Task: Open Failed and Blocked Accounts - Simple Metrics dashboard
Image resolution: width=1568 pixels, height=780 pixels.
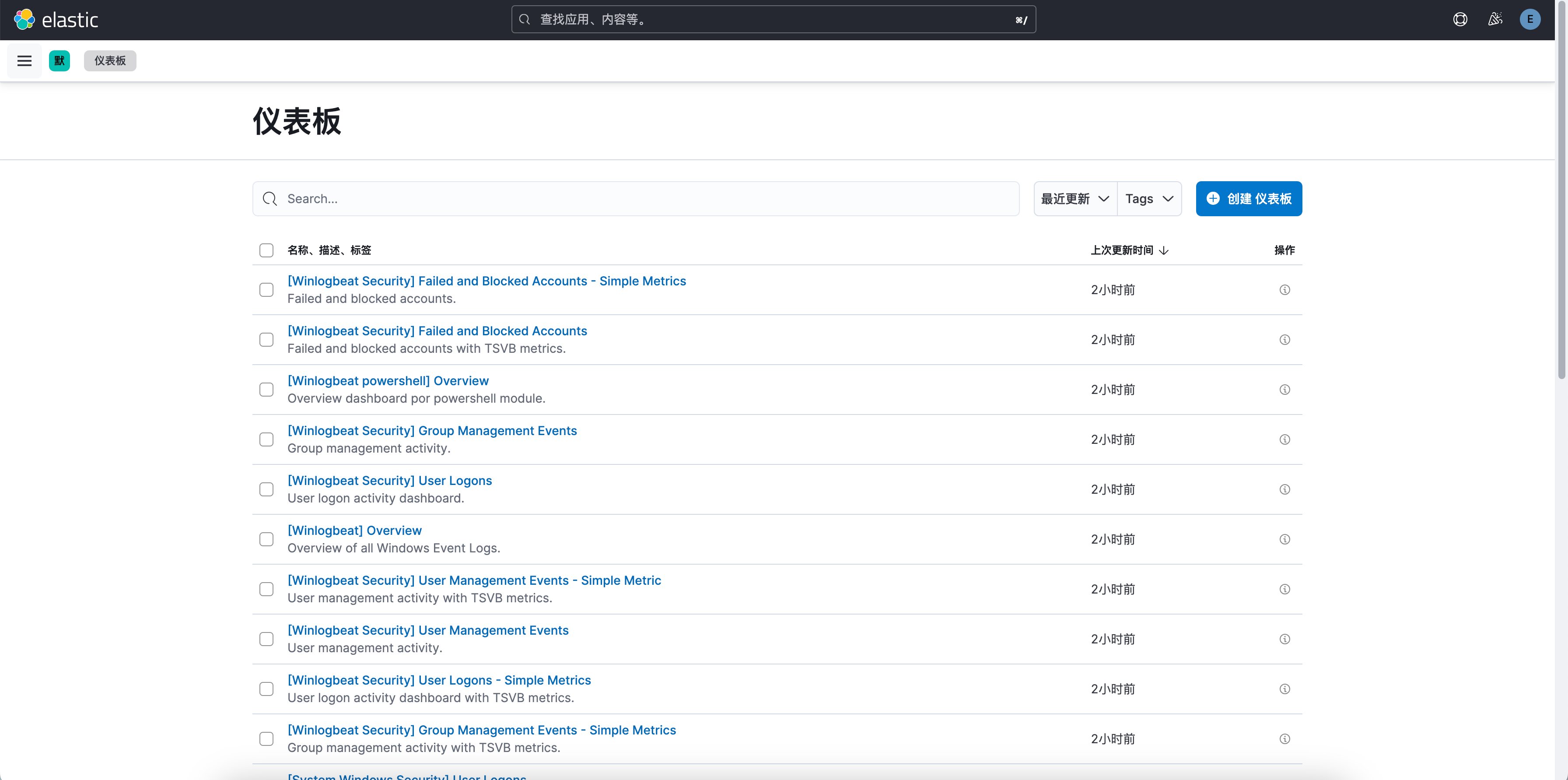Action: (486, 281)
